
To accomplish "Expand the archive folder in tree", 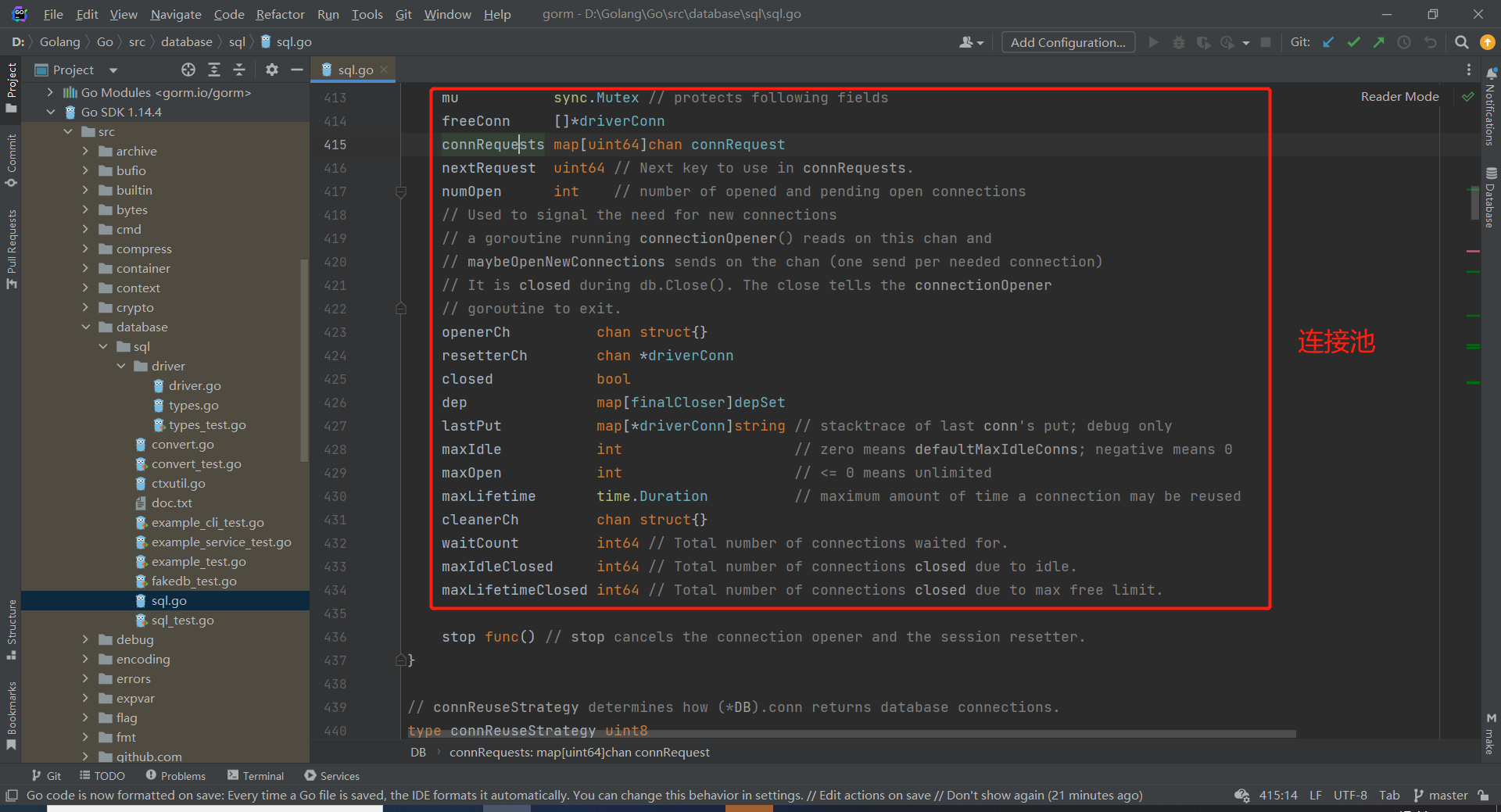I will point(86,151).
